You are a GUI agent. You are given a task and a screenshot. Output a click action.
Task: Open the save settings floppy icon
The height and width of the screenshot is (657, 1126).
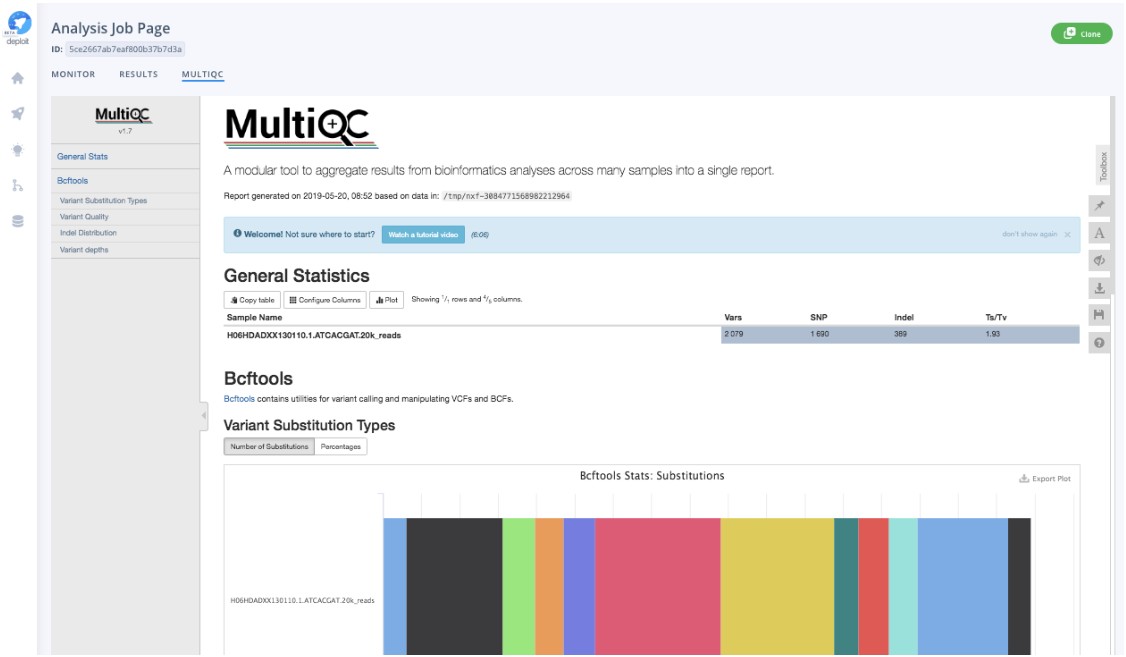pyautogui.click(x=1099, y=315)
